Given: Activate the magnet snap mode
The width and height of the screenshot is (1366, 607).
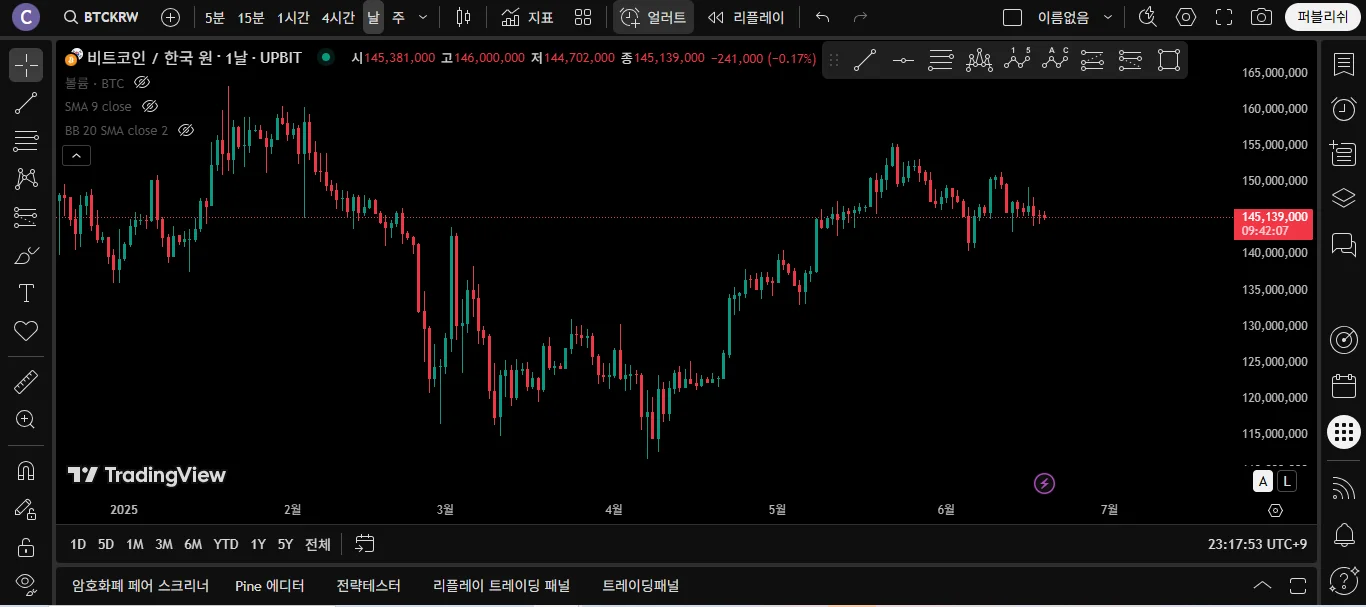Looking at the screenshot, I should [x=26, y=470].
